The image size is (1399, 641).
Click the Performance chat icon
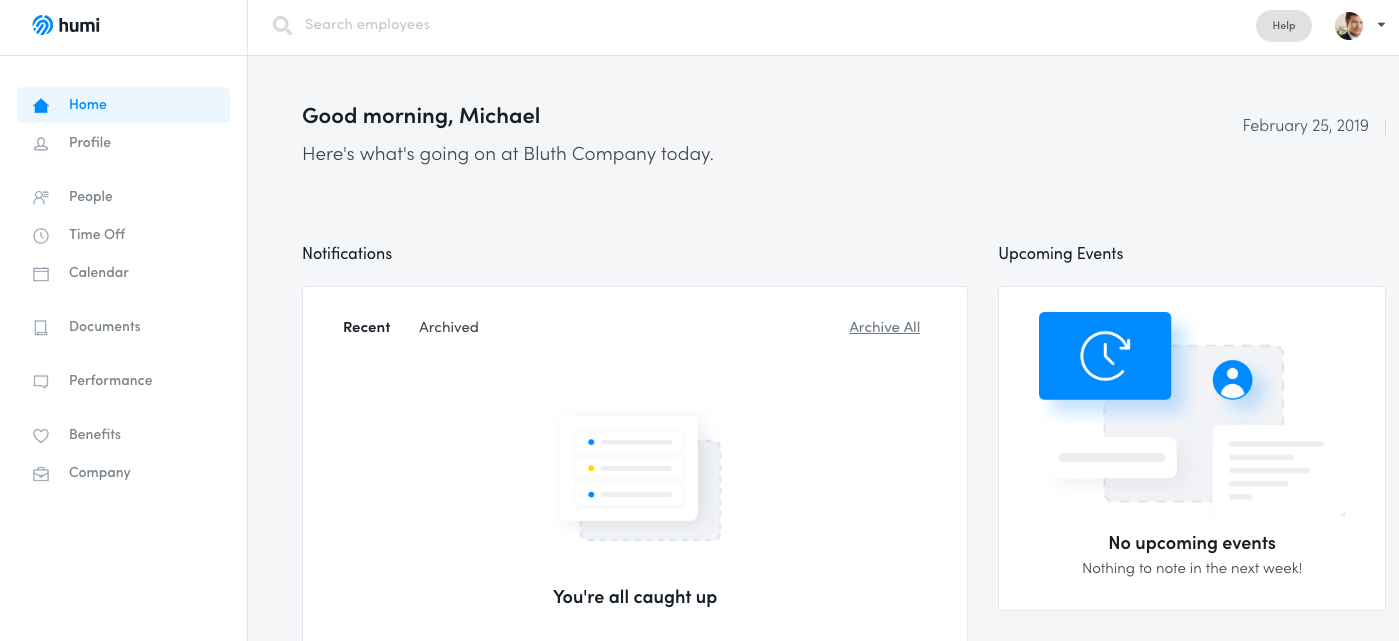pos(41,381)
